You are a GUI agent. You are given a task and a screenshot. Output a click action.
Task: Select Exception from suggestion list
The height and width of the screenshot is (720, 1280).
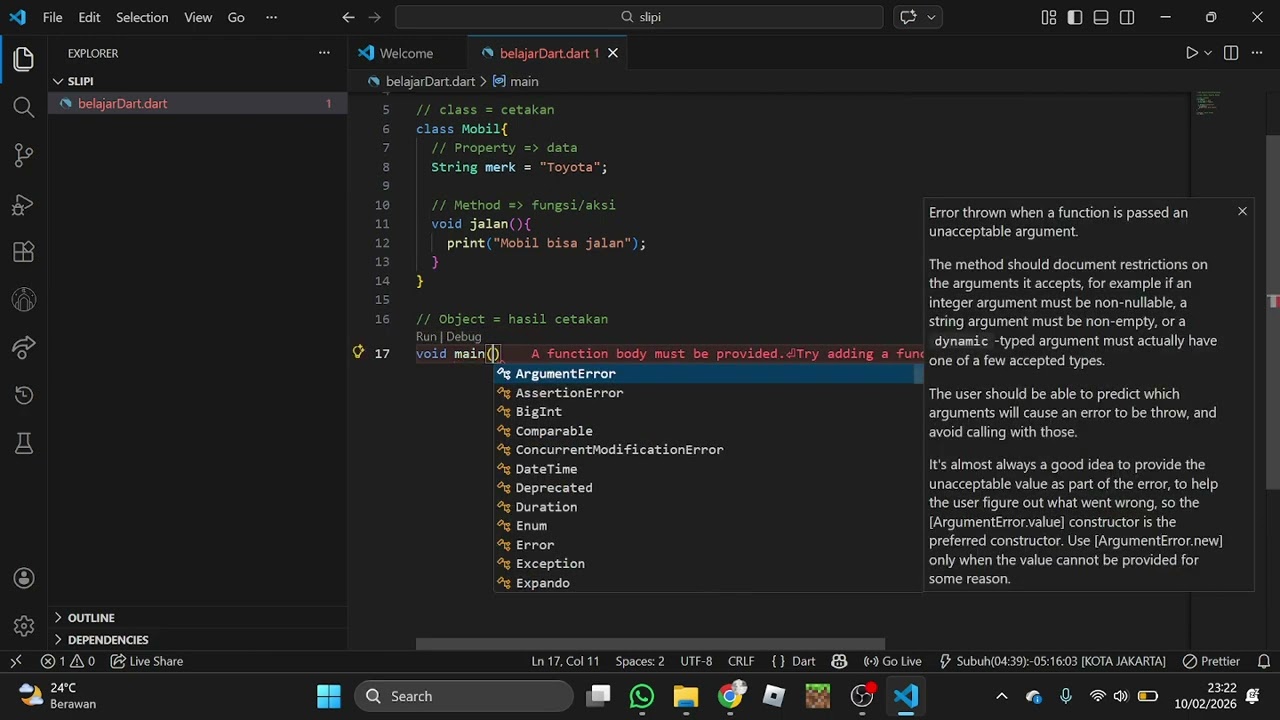click(x=709, y=564)
